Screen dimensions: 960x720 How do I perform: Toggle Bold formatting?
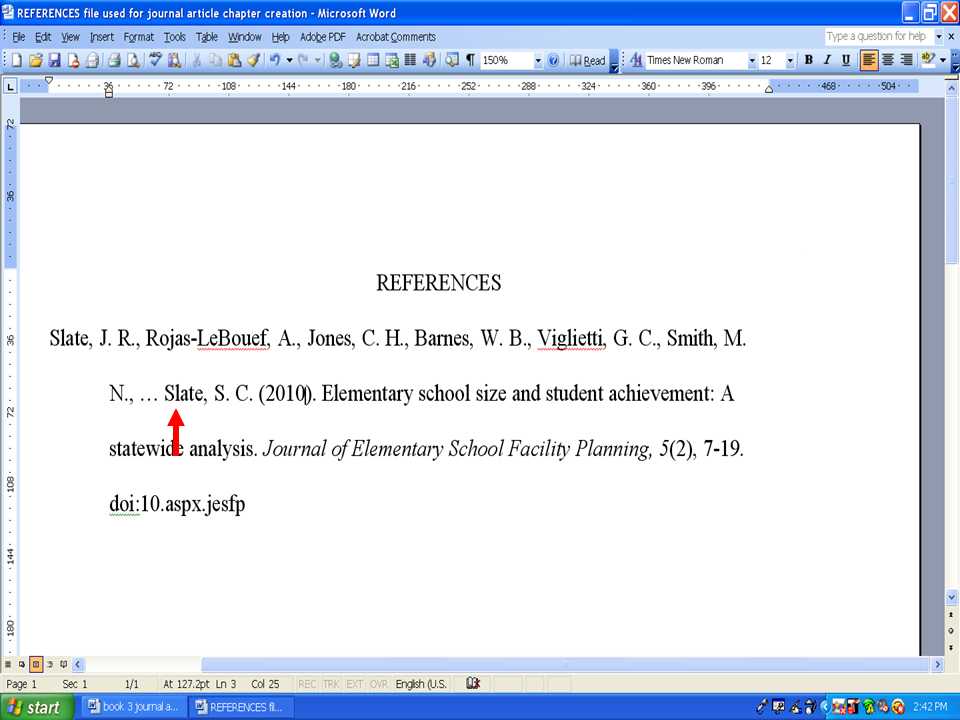point(808,60)
